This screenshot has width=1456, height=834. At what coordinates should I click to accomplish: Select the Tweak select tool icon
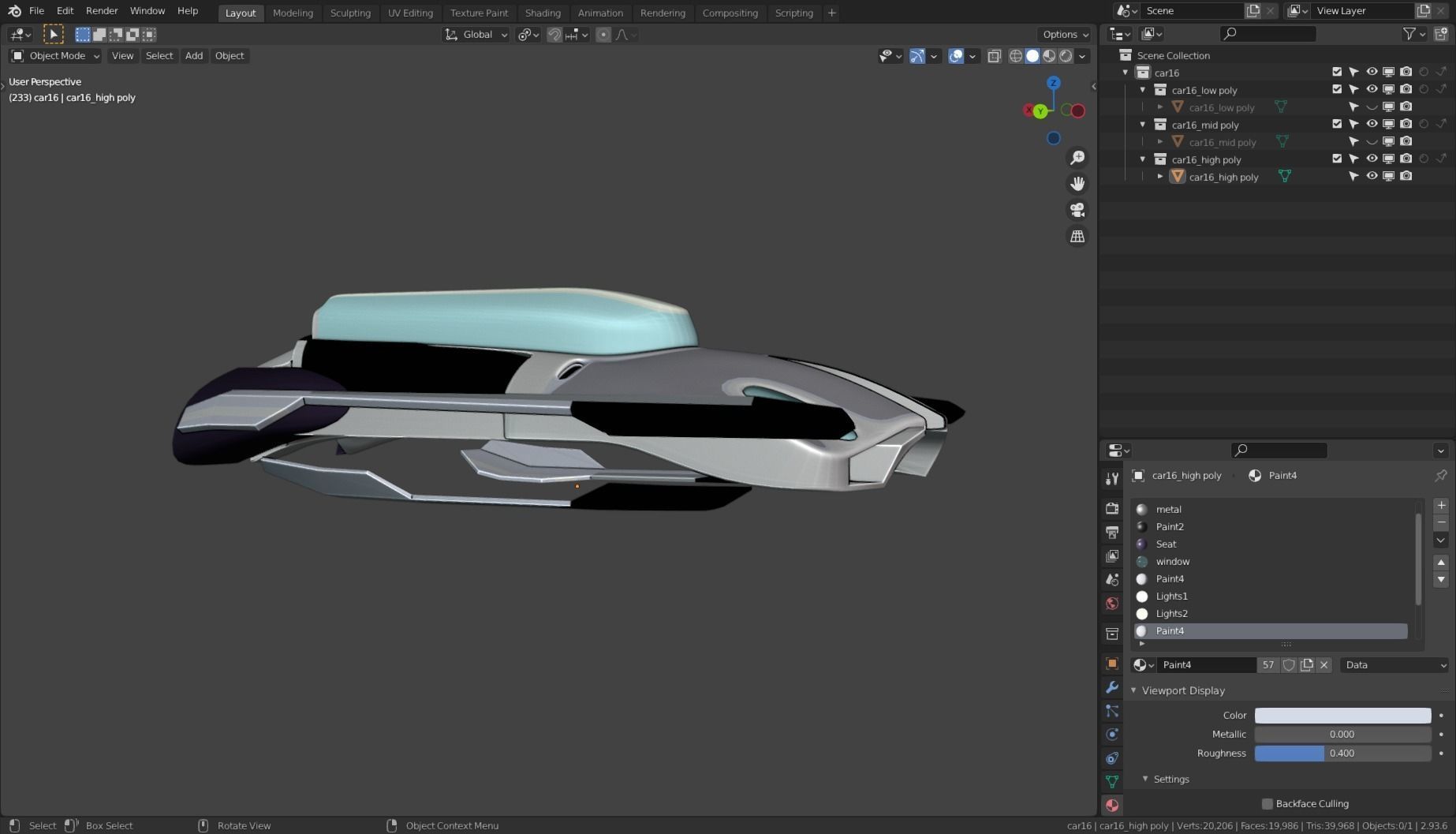[x=53, y=34]
